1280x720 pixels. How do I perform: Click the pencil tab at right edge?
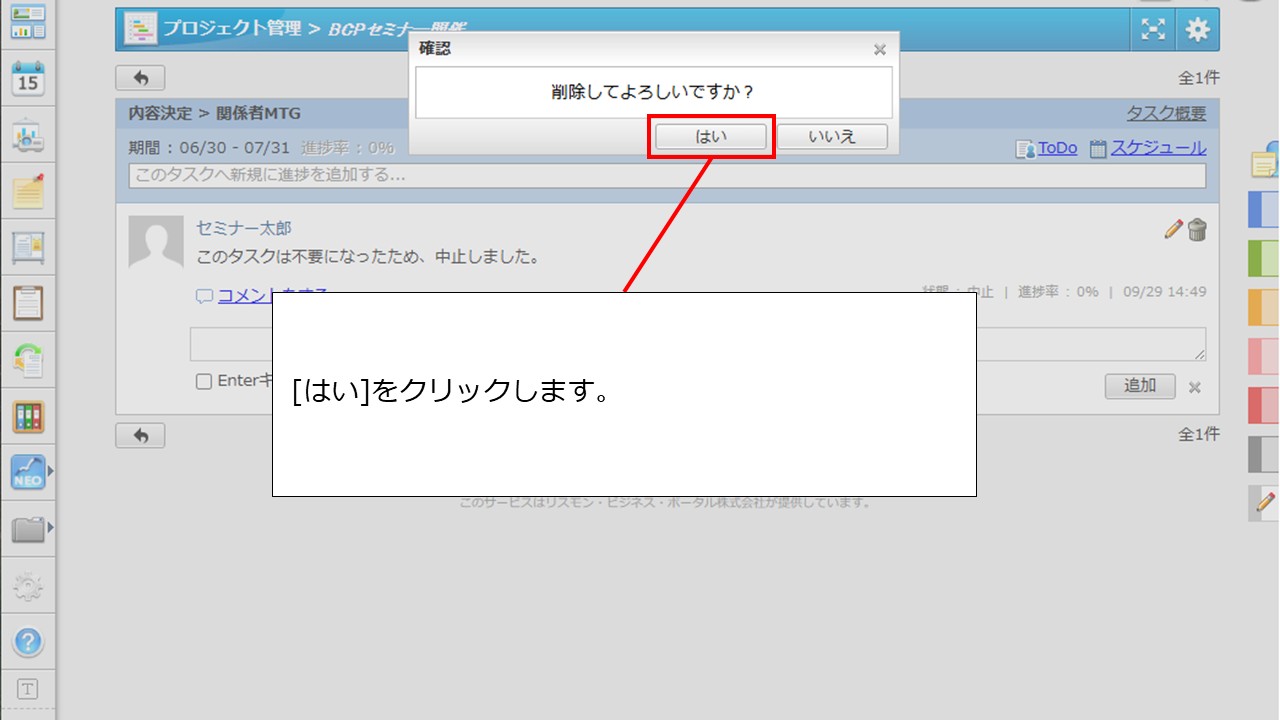coord(1265,502)
